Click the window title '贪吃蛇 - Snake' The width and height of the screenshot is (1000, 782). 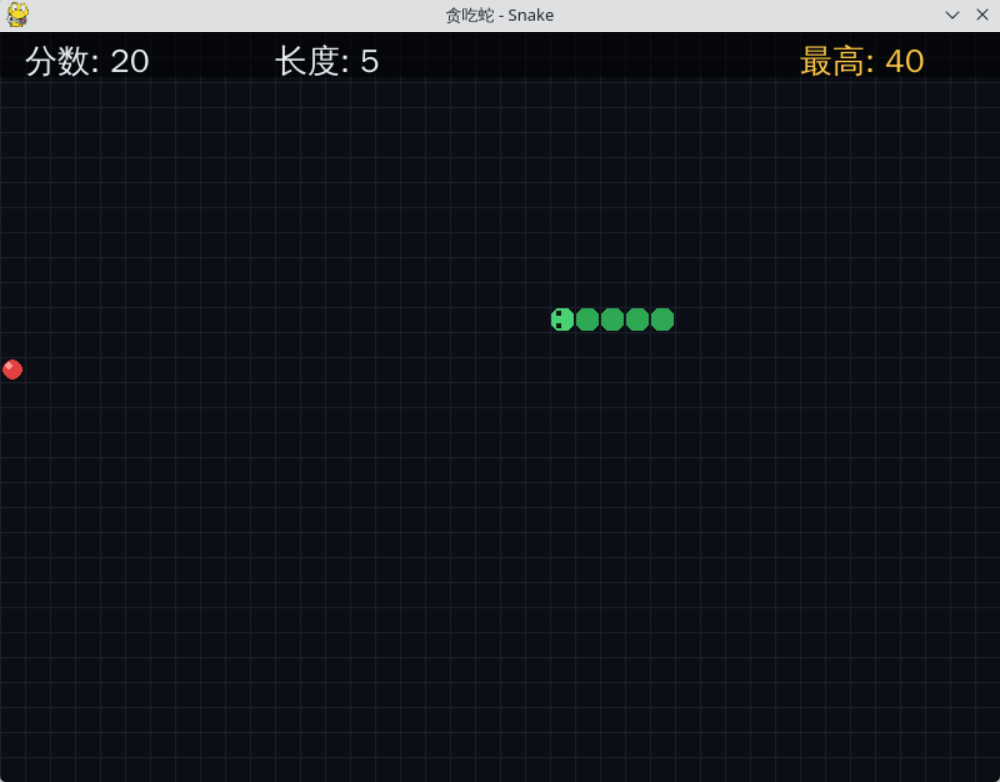[x=499, y=15]
